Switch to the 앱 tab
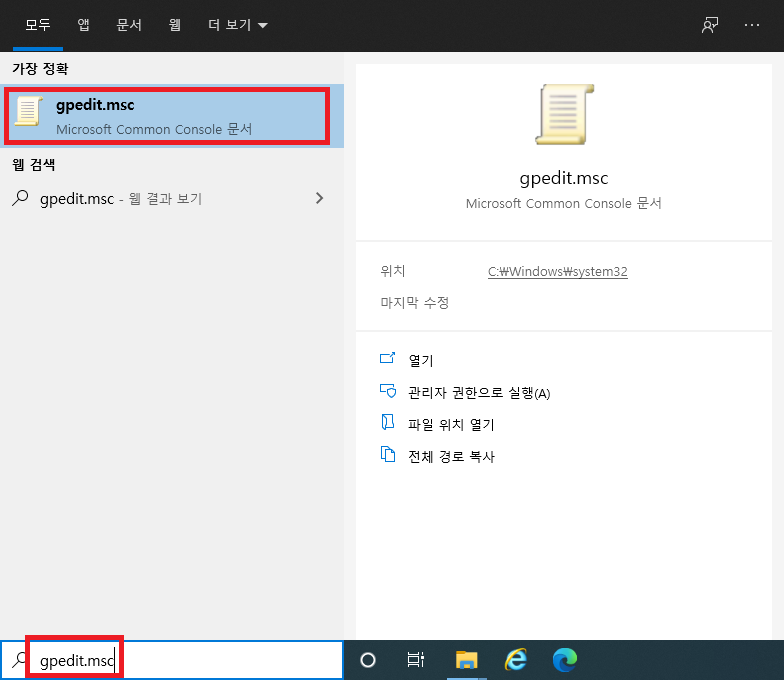The height and width of the screenshot is (680, 784). tap(84, 24)
